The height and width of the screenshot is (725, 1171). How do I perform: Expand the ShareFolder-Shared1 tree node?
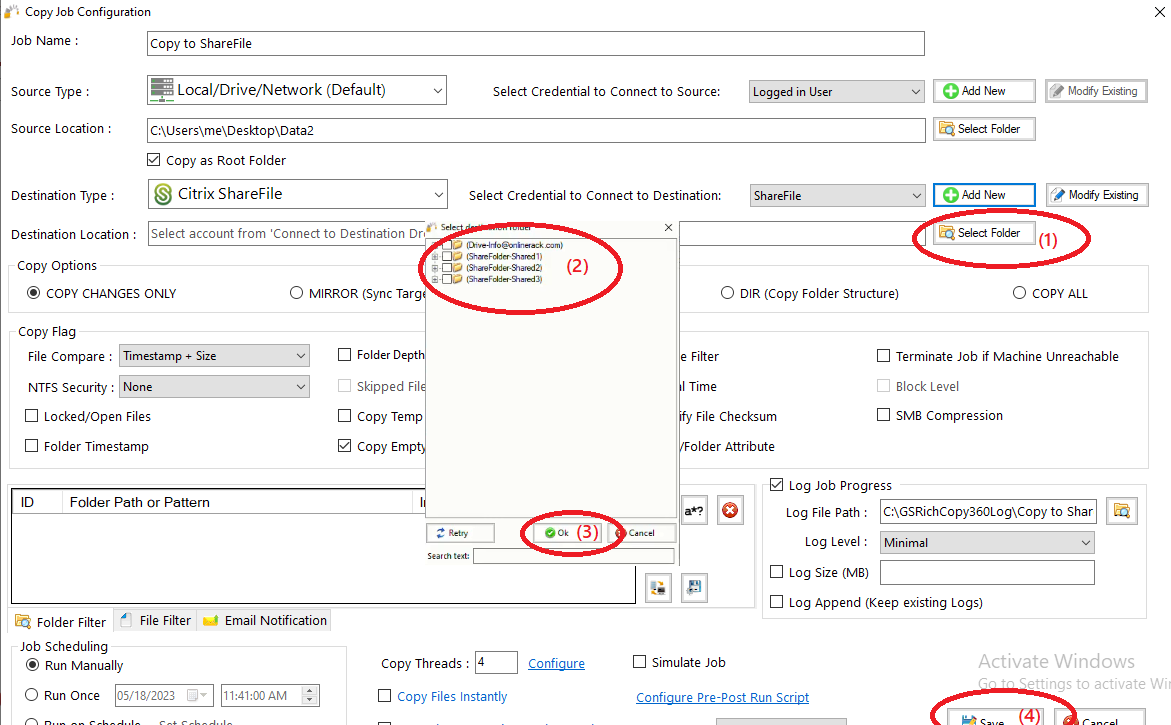point(434,257)
